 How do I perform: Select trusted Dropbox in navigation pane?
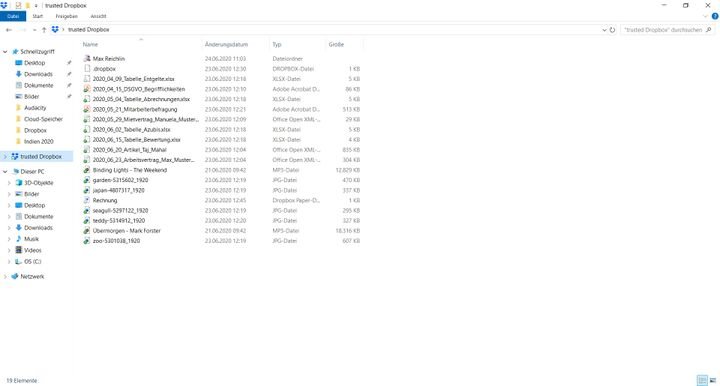click(x=41, y=157)
